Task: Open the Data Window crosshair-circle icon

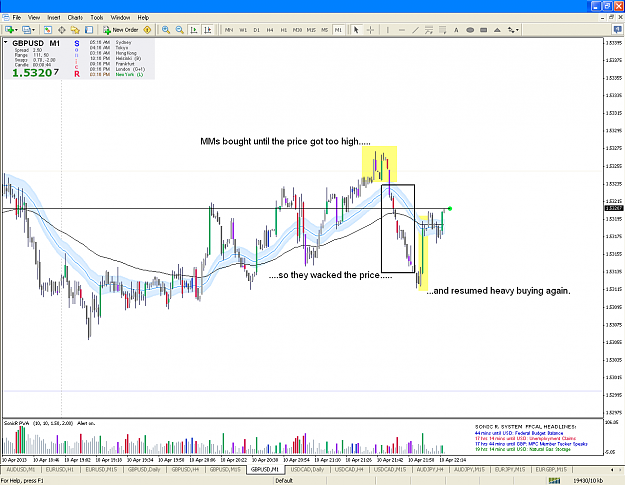Action: point(62,30)
